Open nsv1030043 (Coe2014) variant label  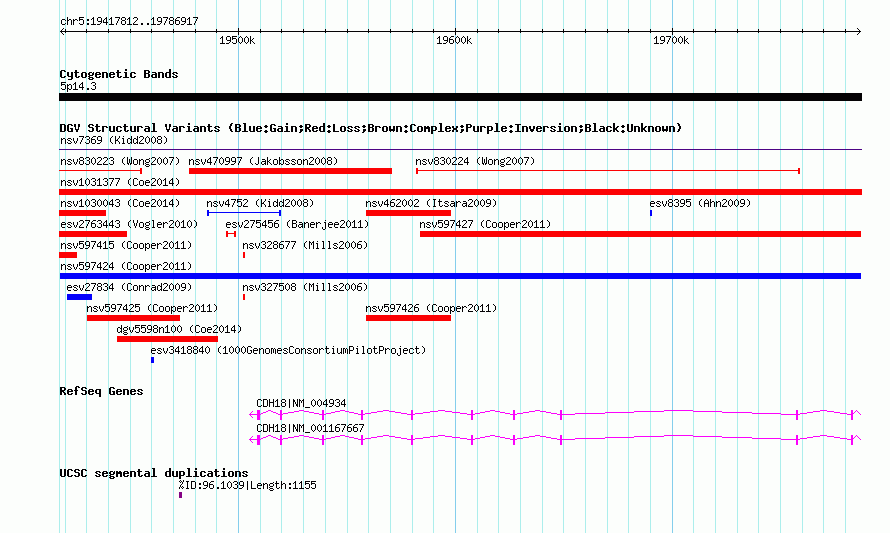click(x=120, y=203)
